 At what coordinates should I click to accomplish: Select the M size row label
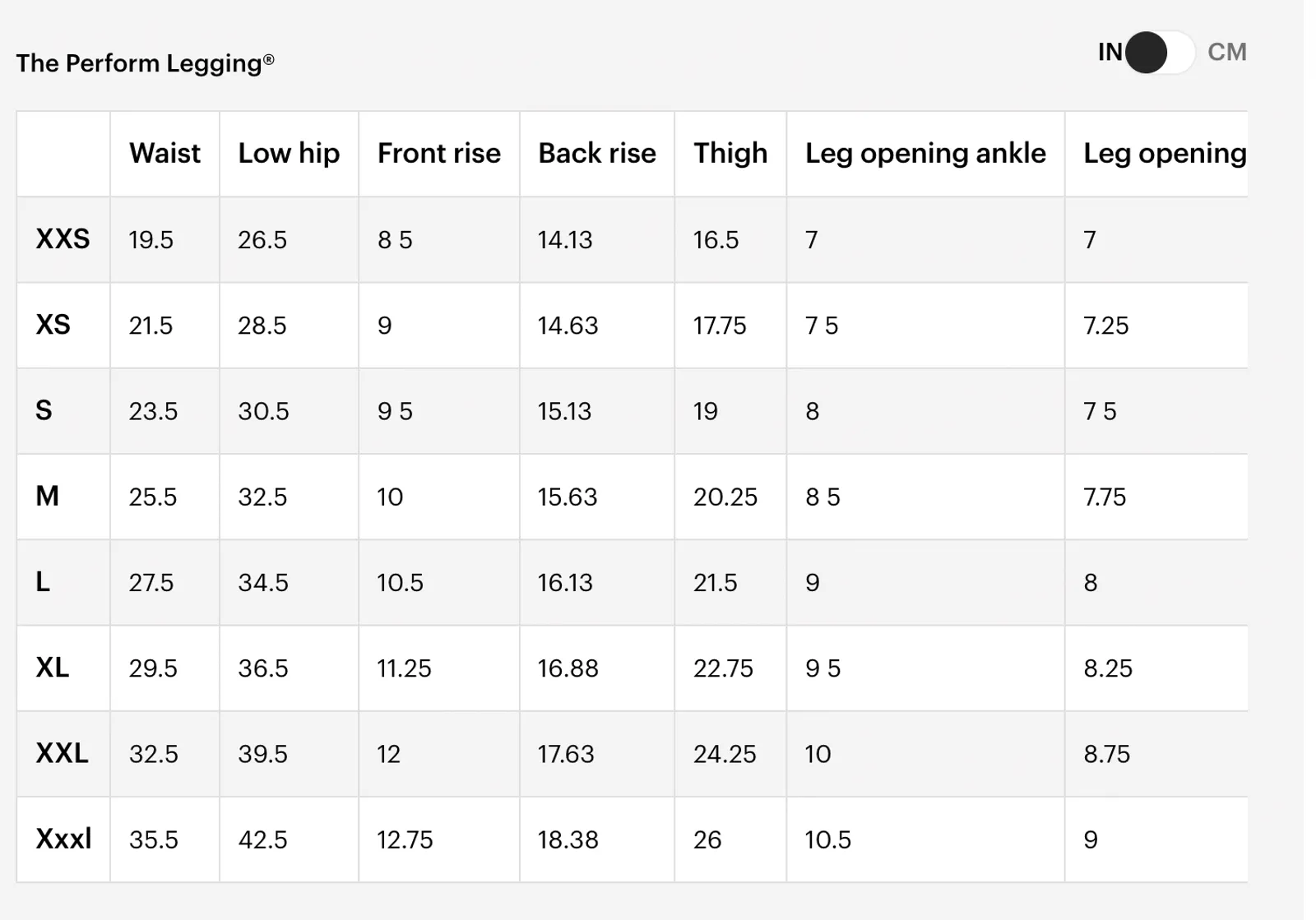(x=47, y=496)
